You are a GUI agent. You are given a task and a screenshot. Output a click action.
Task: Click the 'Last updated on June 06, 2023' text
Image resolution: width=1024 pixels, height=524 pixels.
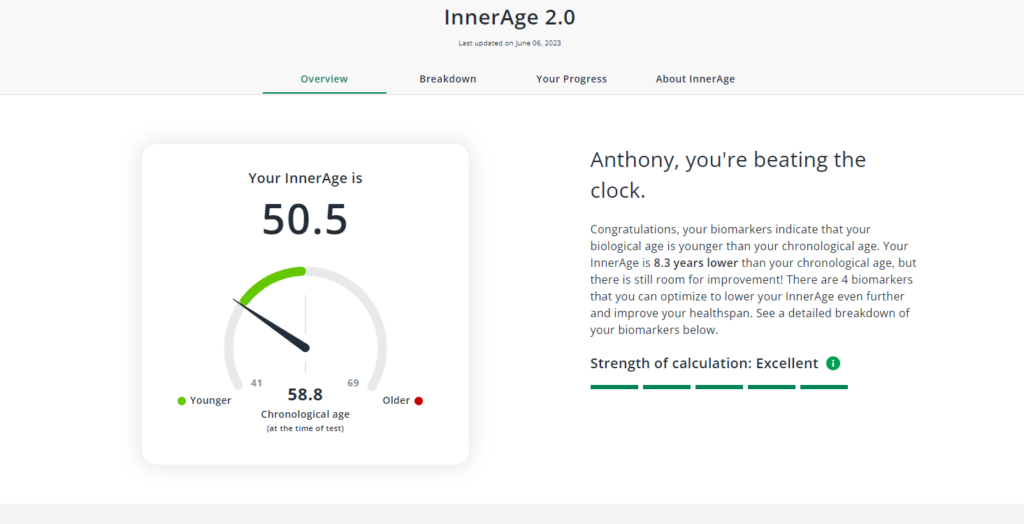[509, 43]
